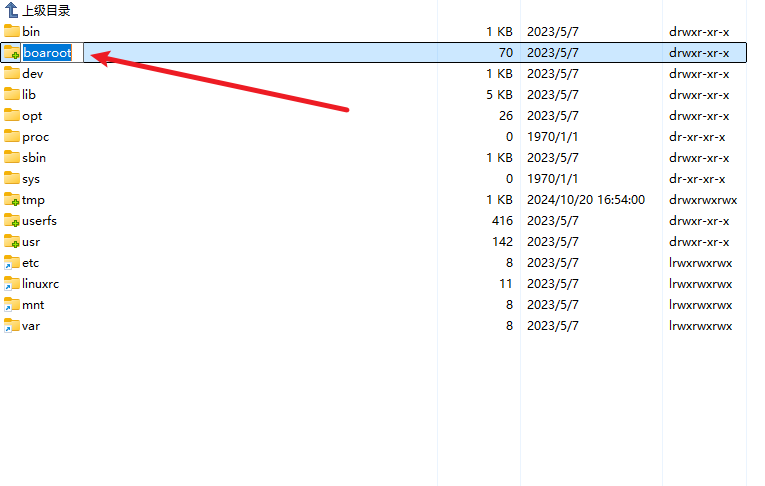This screenshot has width=765, height=486.
Task: Select the opt folder name
Action: pos(32,115)
